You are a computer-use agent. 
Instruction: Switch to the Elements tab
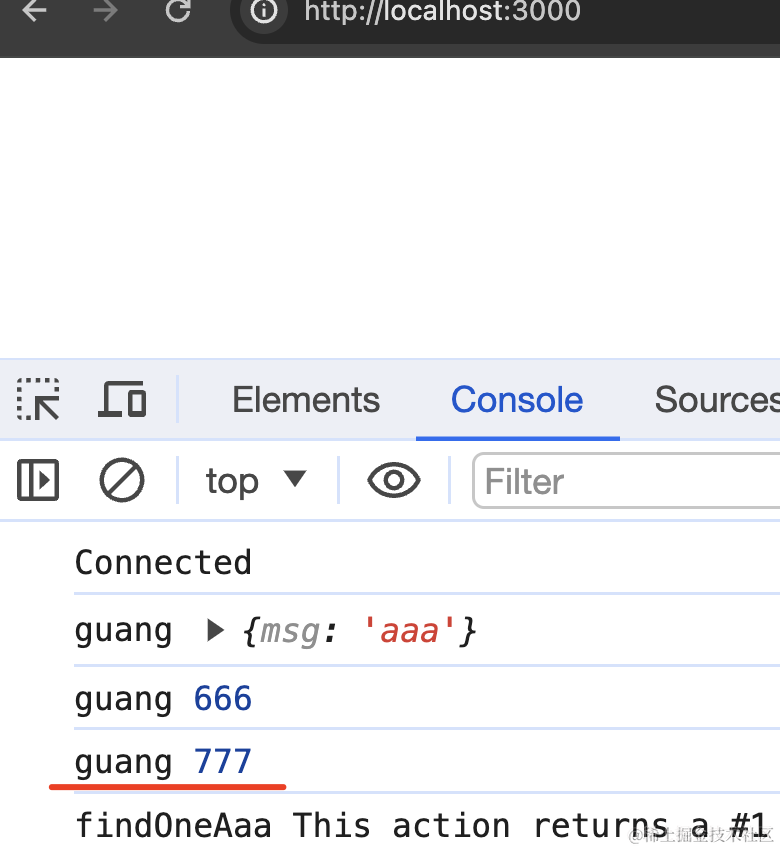(306, 400)
